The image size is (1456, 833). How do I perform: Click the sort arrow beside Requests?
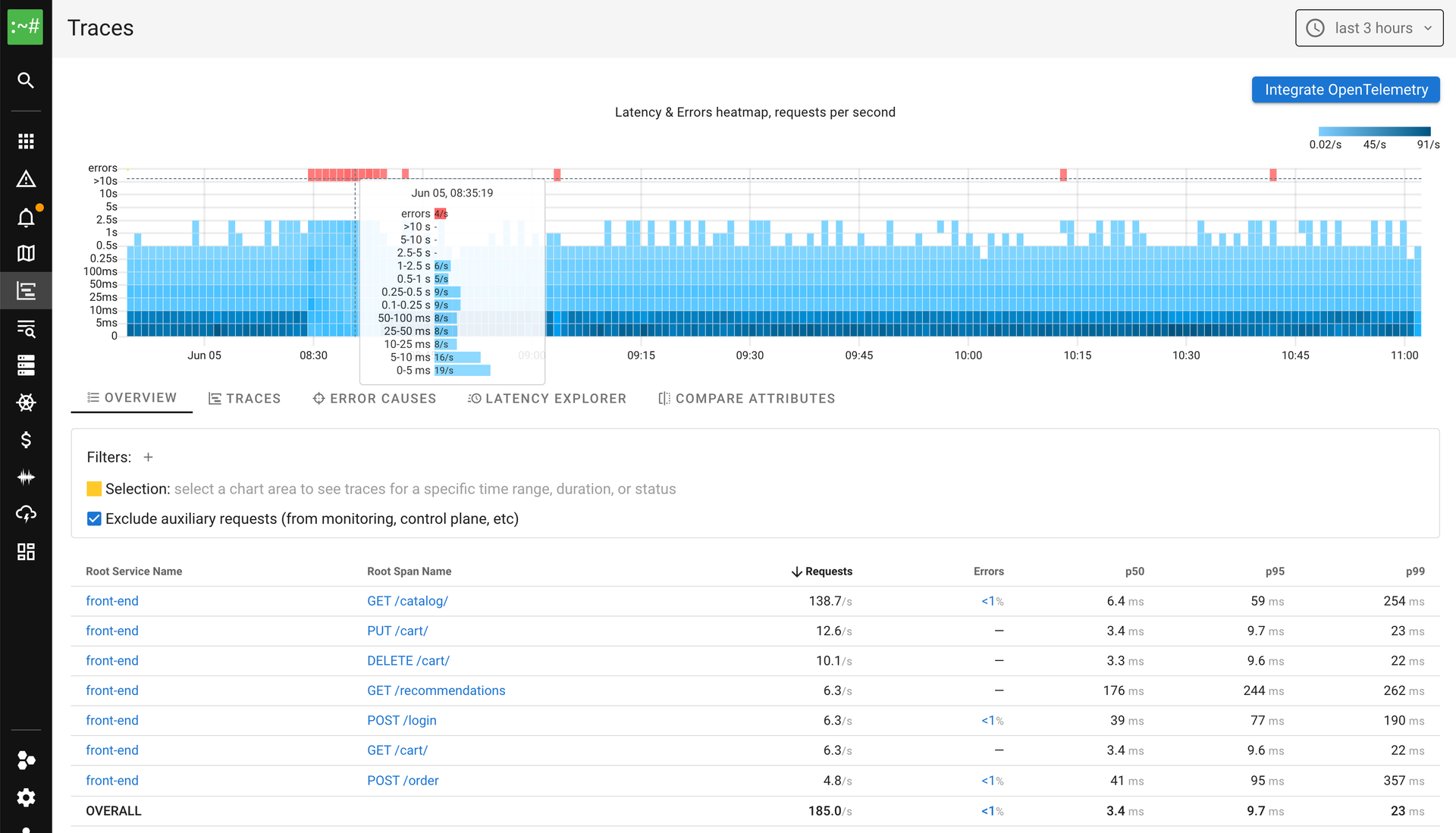point(796,572)
